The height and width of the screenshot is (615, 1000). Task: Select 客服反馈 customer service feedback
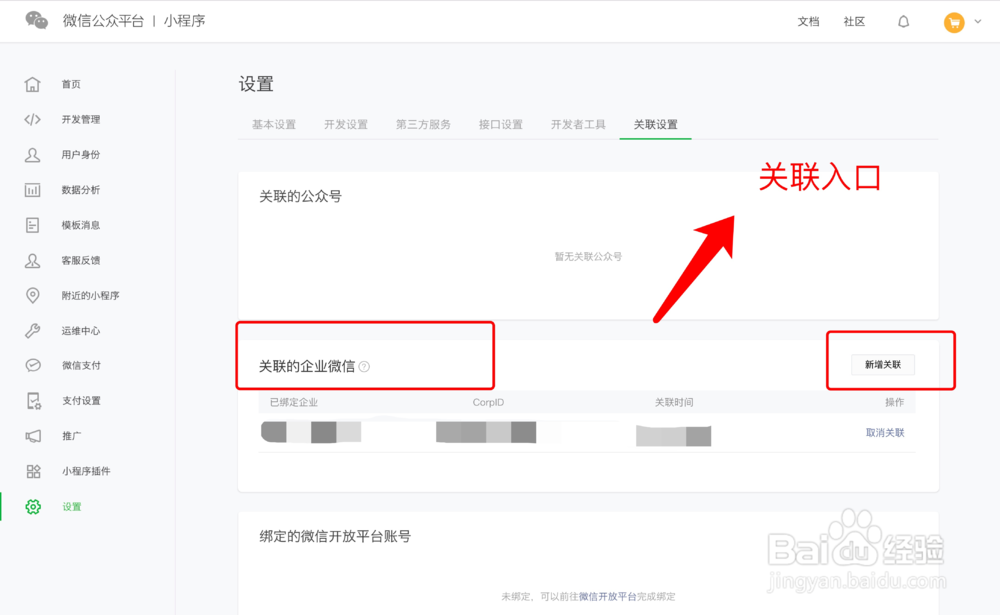tap(79, 260)
